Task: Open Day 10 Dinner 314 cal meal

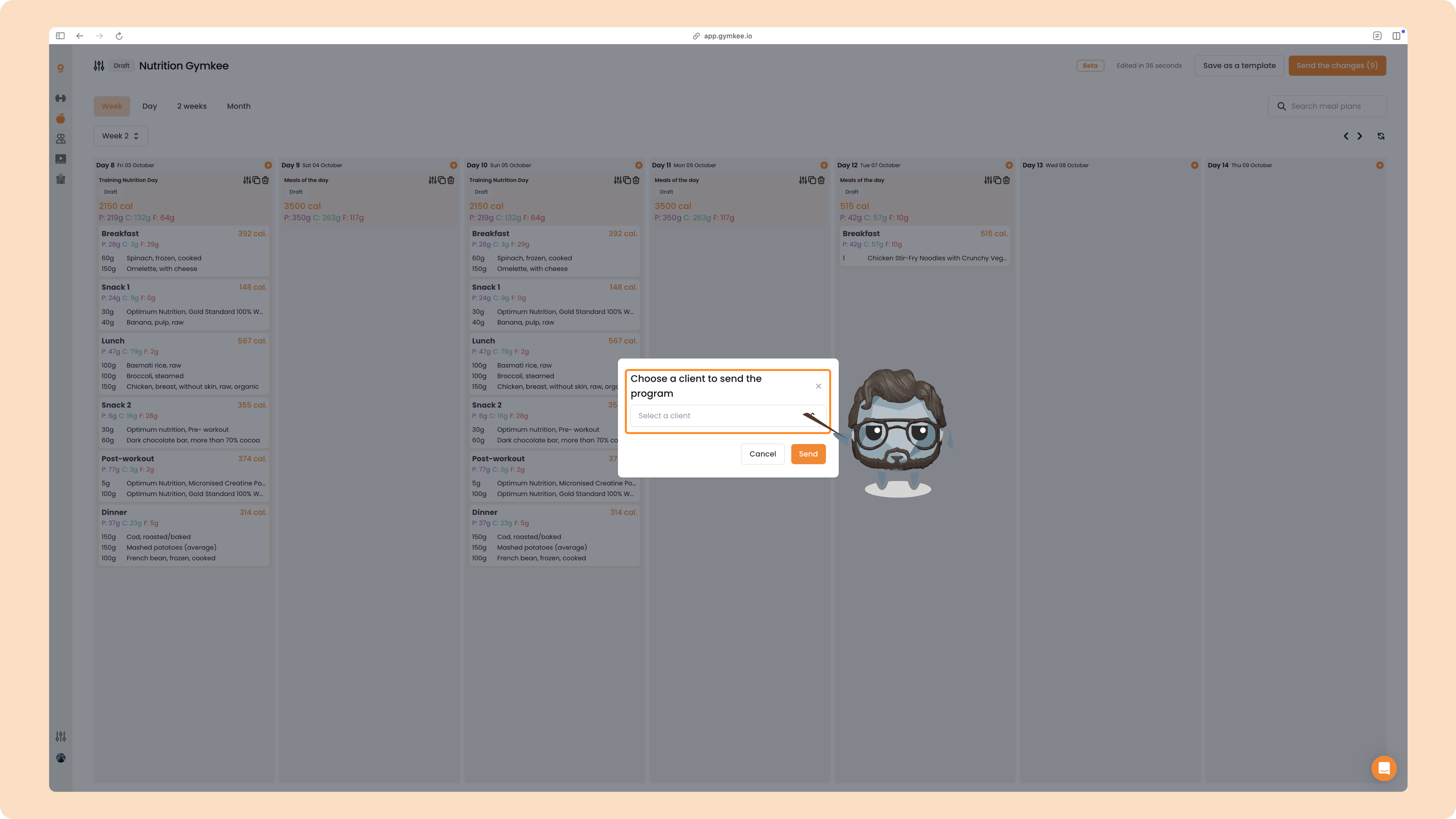Action: tap(555, 535)
